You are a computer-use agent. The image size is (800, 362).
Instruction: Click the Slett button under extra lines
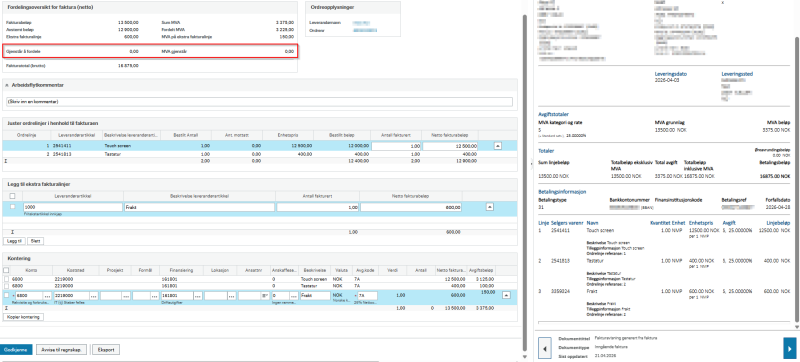click(35, 241)
